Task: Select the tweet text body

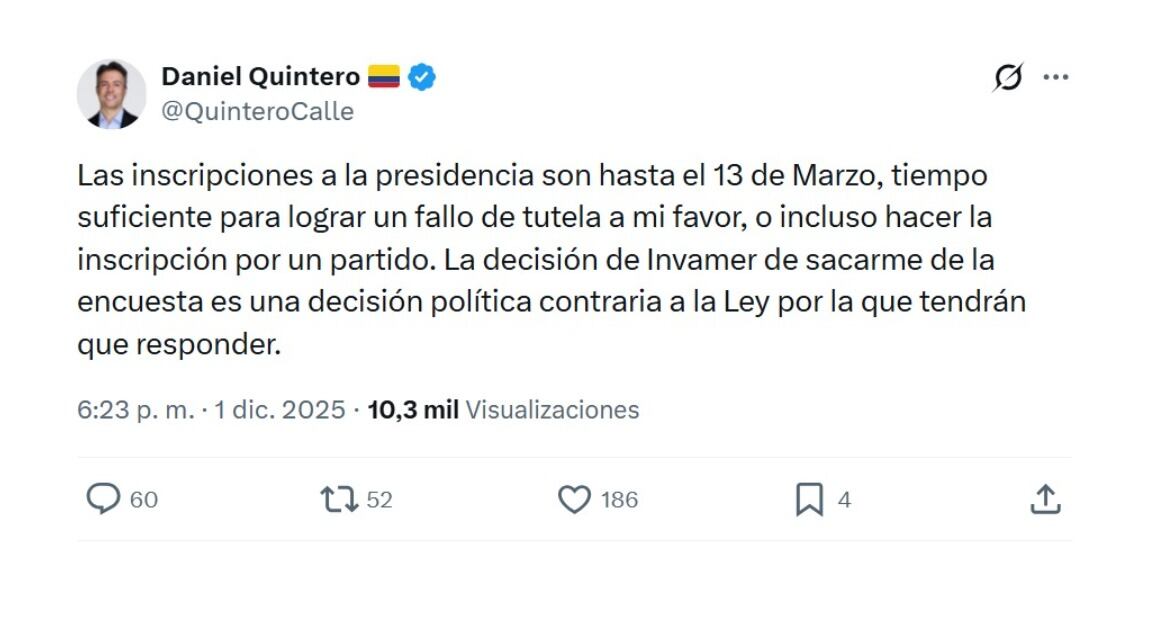Action: tap(550, 258)
